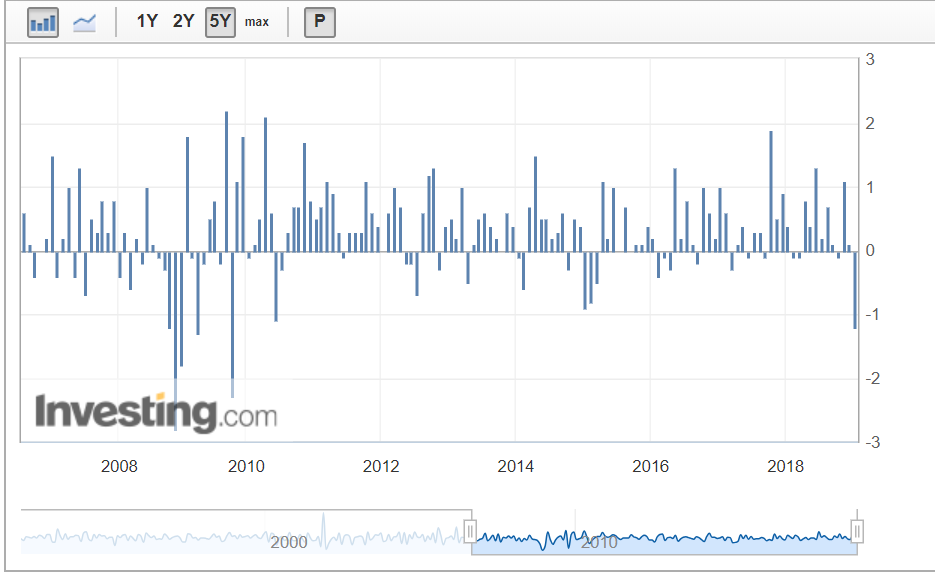
Task: Select the max time range
Action: point(256,22)
